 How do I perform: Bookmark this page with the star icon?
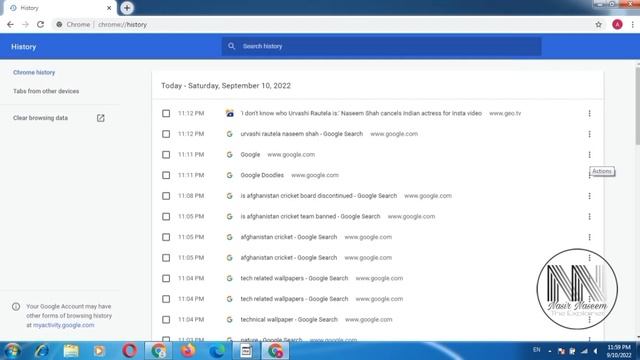point(598,24)
